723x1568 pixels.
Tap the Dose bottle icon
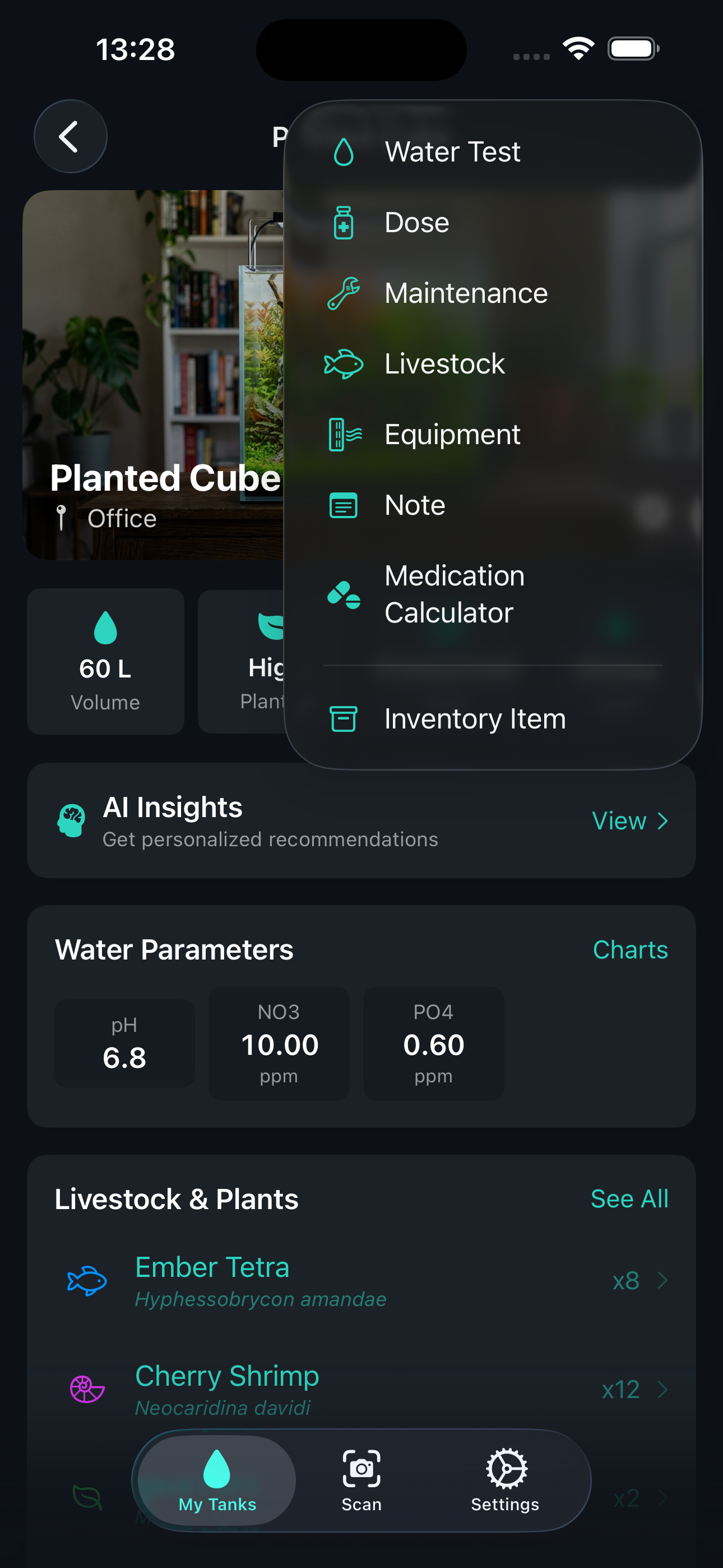tap(344, 223)
